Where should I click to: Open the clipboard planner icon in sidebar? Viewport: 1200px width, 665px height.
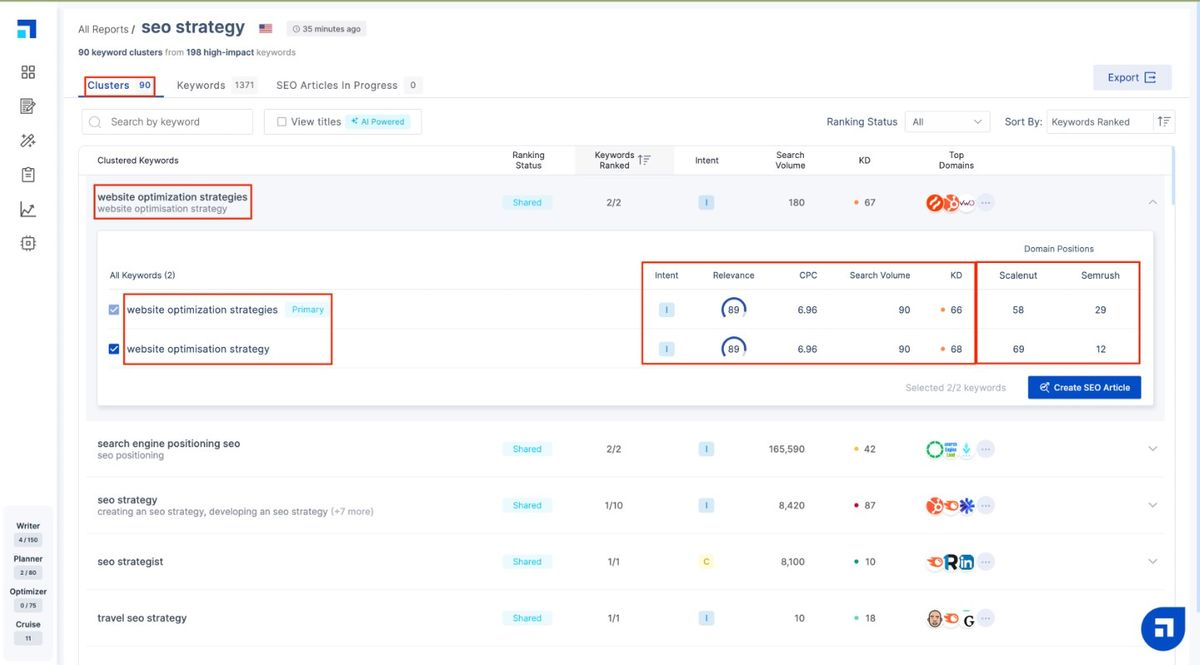coord(28,175)
